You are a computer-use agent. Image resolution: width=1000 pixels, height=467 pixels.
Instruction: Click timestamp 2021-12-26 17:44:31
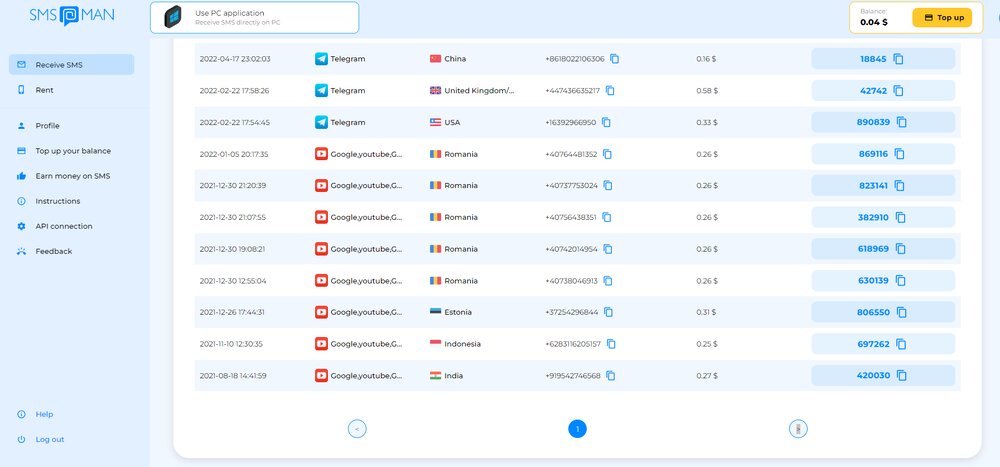[x=232, y=313]
